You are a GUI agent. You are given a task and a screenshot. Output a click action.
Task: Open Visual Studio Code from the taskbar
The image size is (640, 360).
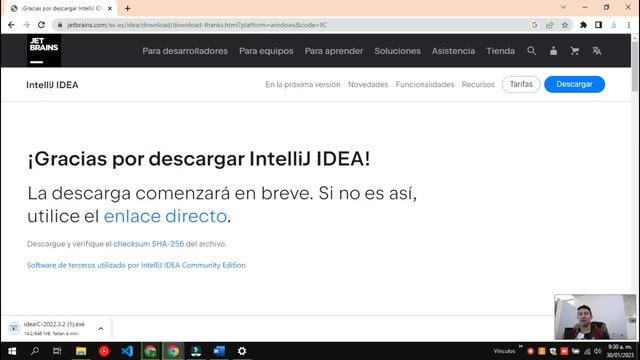coord(127,351)
